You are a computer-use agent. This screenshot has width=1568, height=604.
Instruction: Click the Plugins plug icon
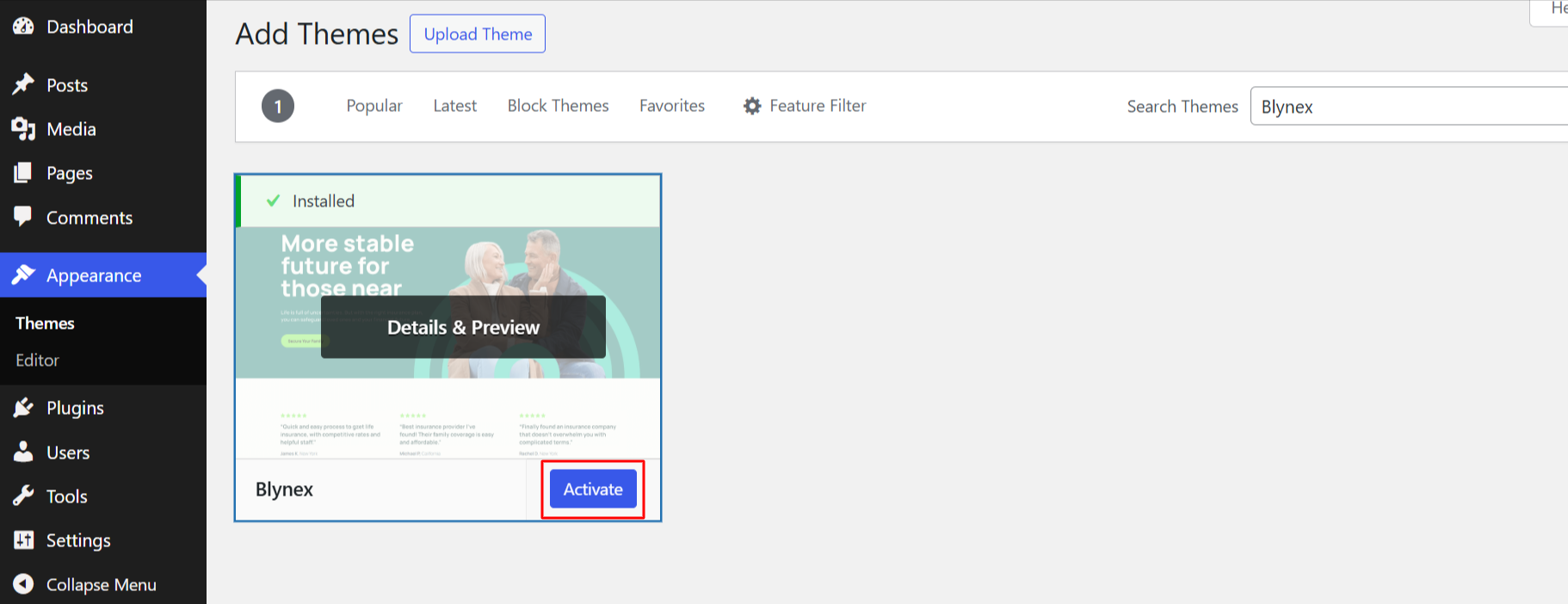click(x=23, y=408)
